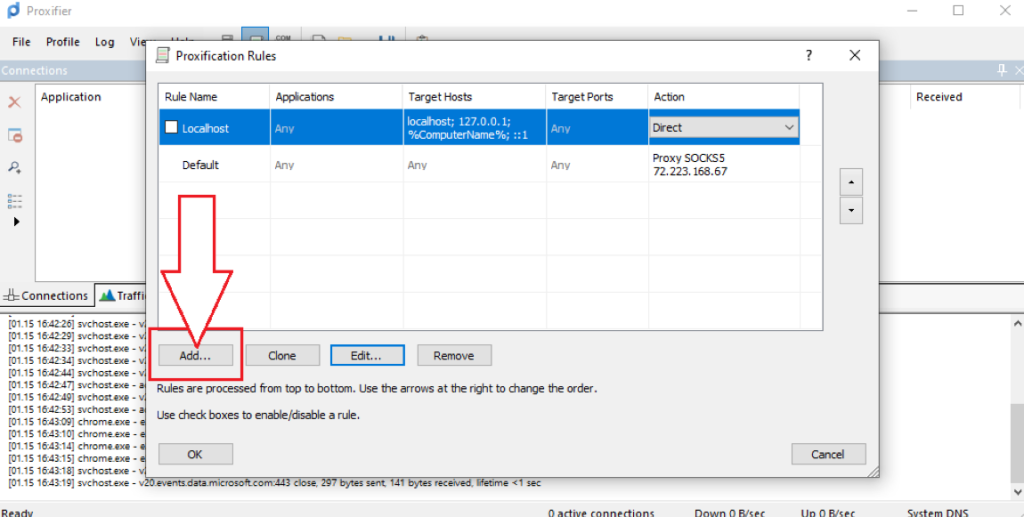The height and width of the screenshot is (517, 1024).
Task: Open the File menu
Action: tap(22, 42)
